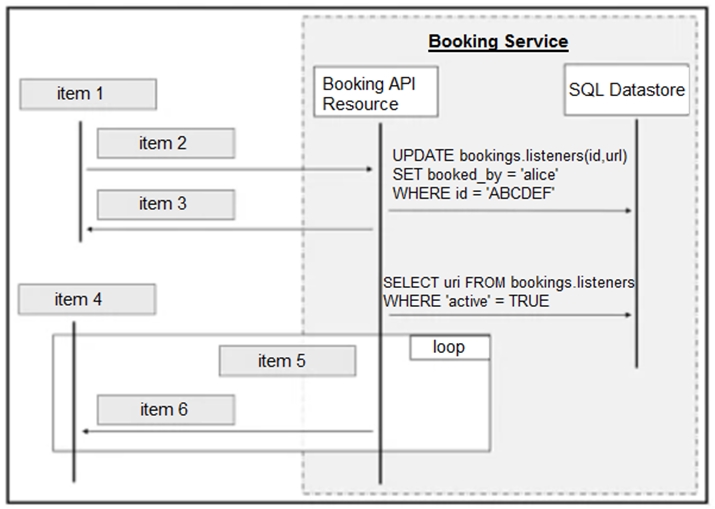The width and height of the screenshot is (715, 509).
Task: Select the arrow under the SELECT query
Action: (510, 315)
